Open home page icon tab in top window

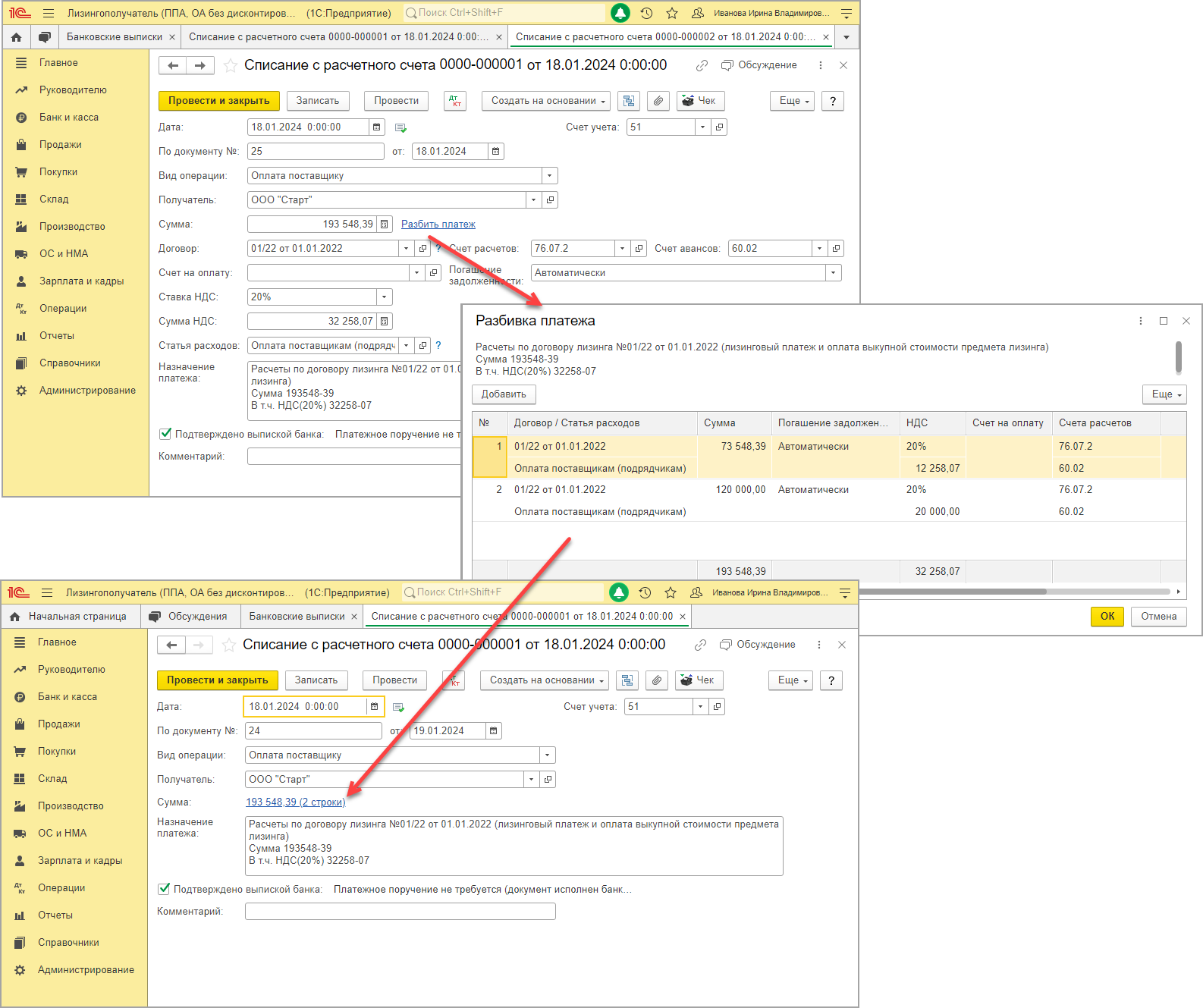pyautogui.click(x=17, y=36)
